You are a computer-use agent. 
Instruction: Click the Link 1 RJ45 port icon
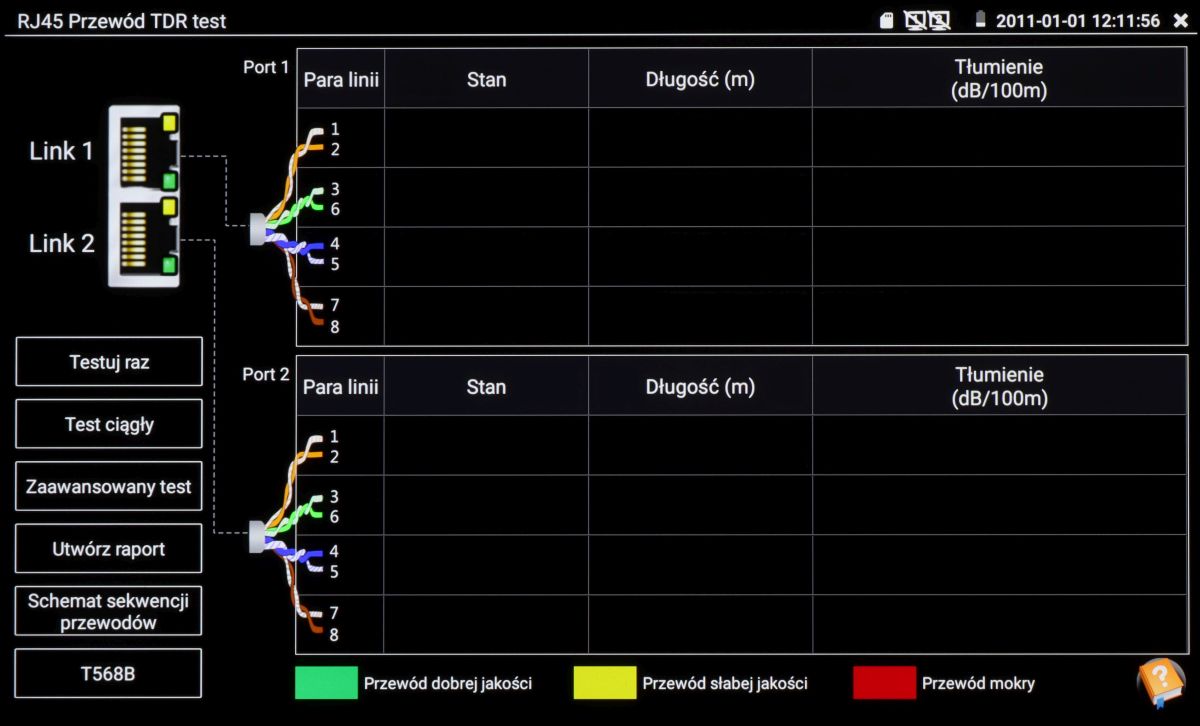[143, 151]
